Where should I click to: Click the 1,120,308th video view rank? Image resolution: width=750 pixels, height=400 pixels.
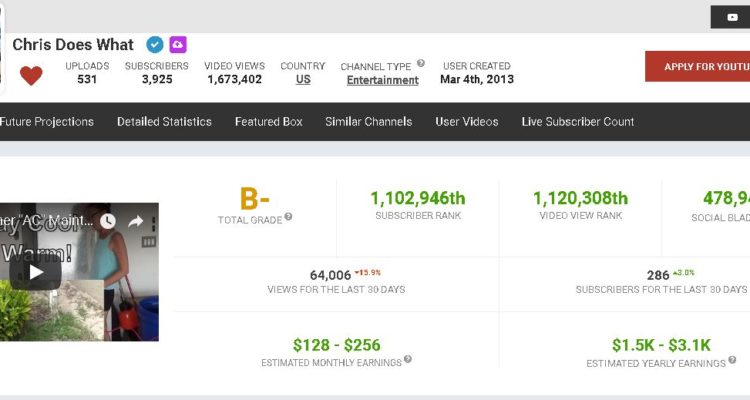pyautogui.click(x=581, y=198)
